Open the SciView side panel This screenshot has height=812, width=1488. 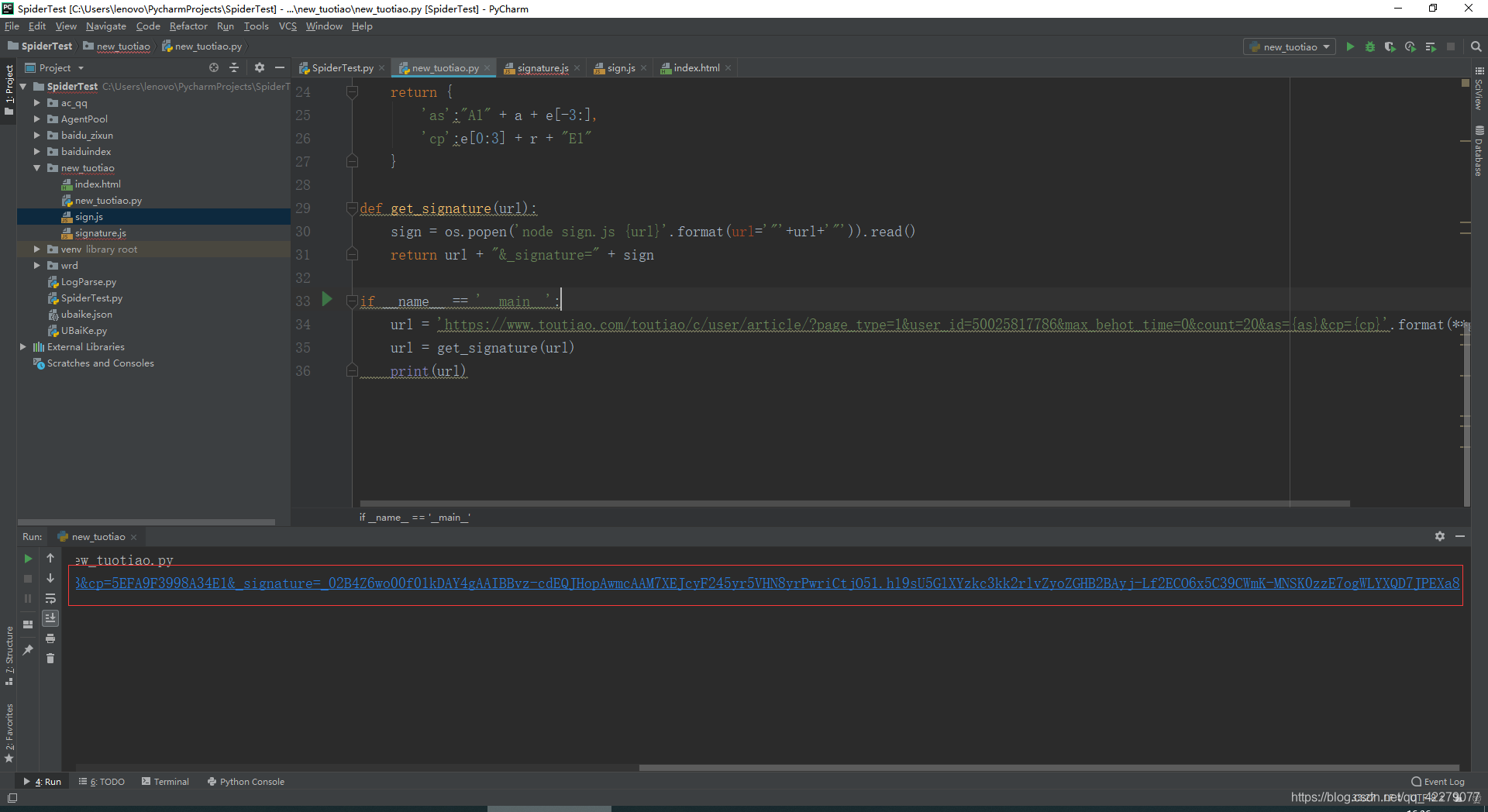pyautogui.click(x=1479, y=88)
